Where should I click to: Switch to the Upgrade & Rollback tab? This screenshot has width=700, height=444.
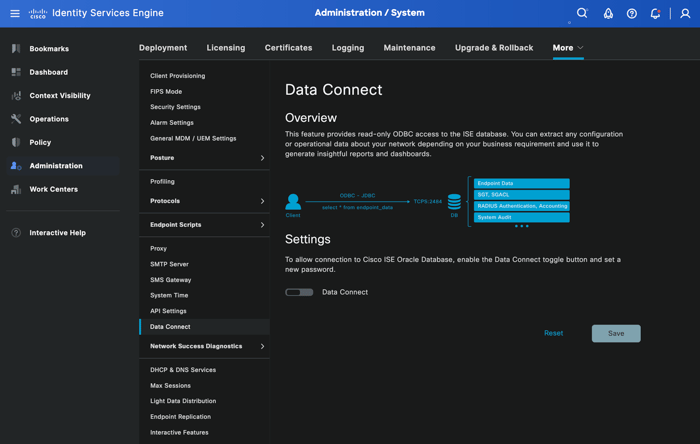click(x=494, y=48)
